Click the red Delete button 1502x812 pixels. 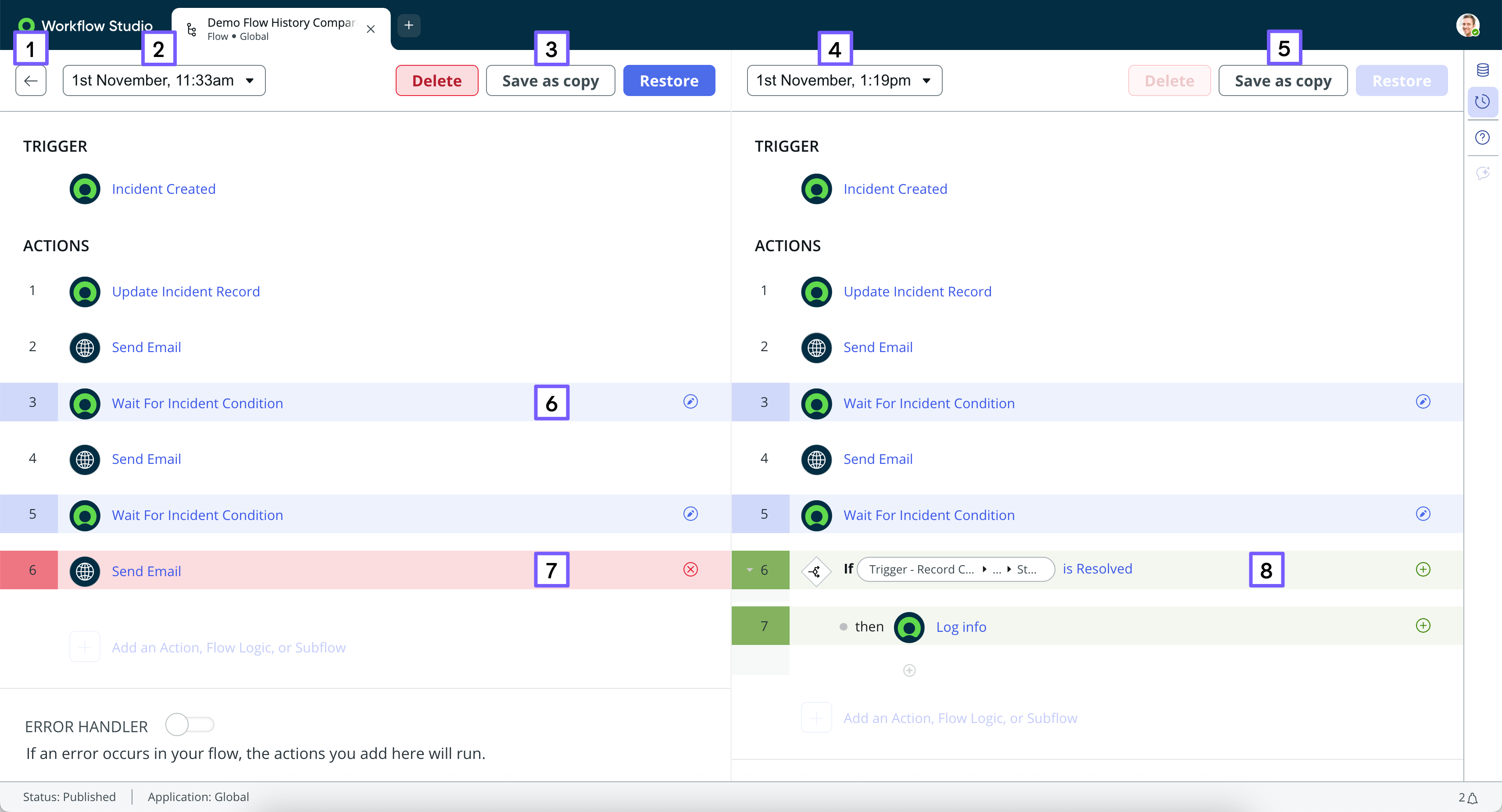tap(437, 80)
